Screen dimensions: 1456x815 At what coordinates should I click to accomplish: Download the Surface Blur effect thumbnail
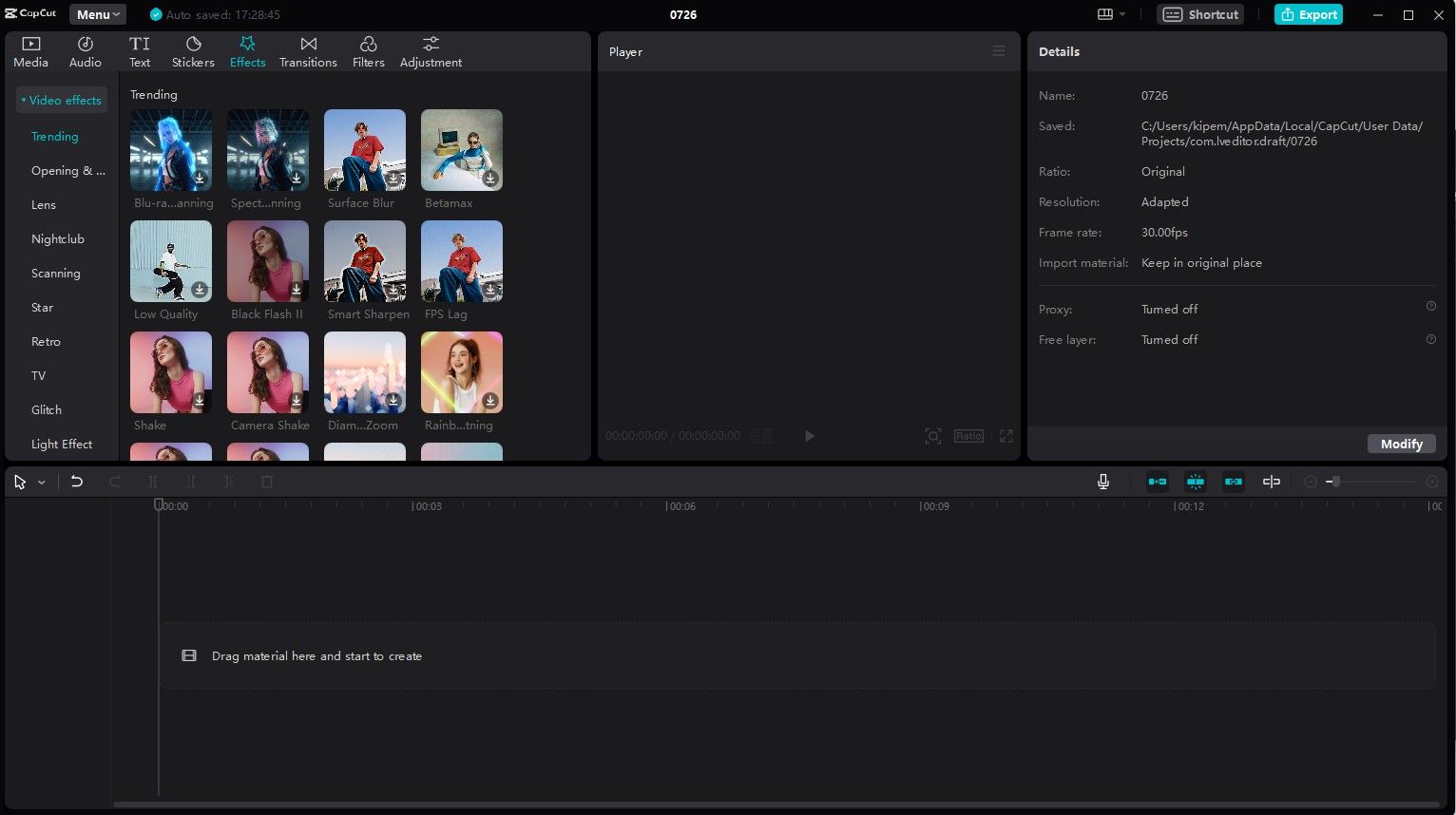click(393, 178)
